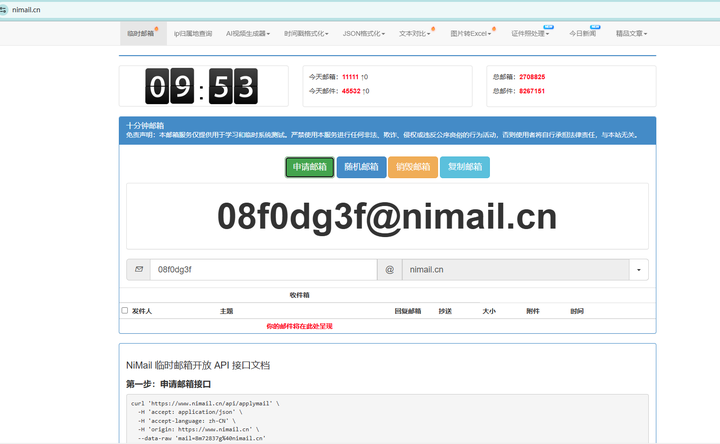Click the envelope icon beside the username field
Viewport: 720px width, 444px height.
click(x=138, y=270)
